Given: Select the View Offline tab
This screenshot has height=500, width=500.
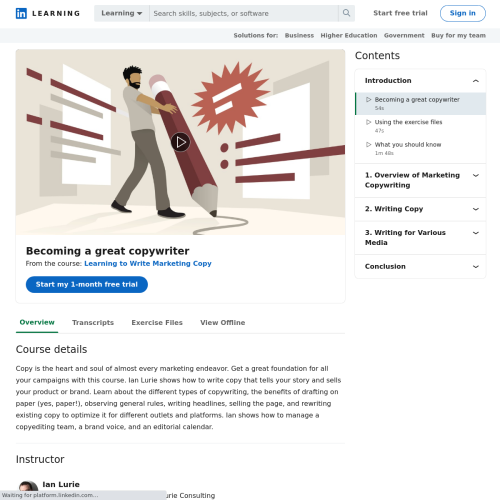Looking at the screenshot, I should tap(223, 322).
